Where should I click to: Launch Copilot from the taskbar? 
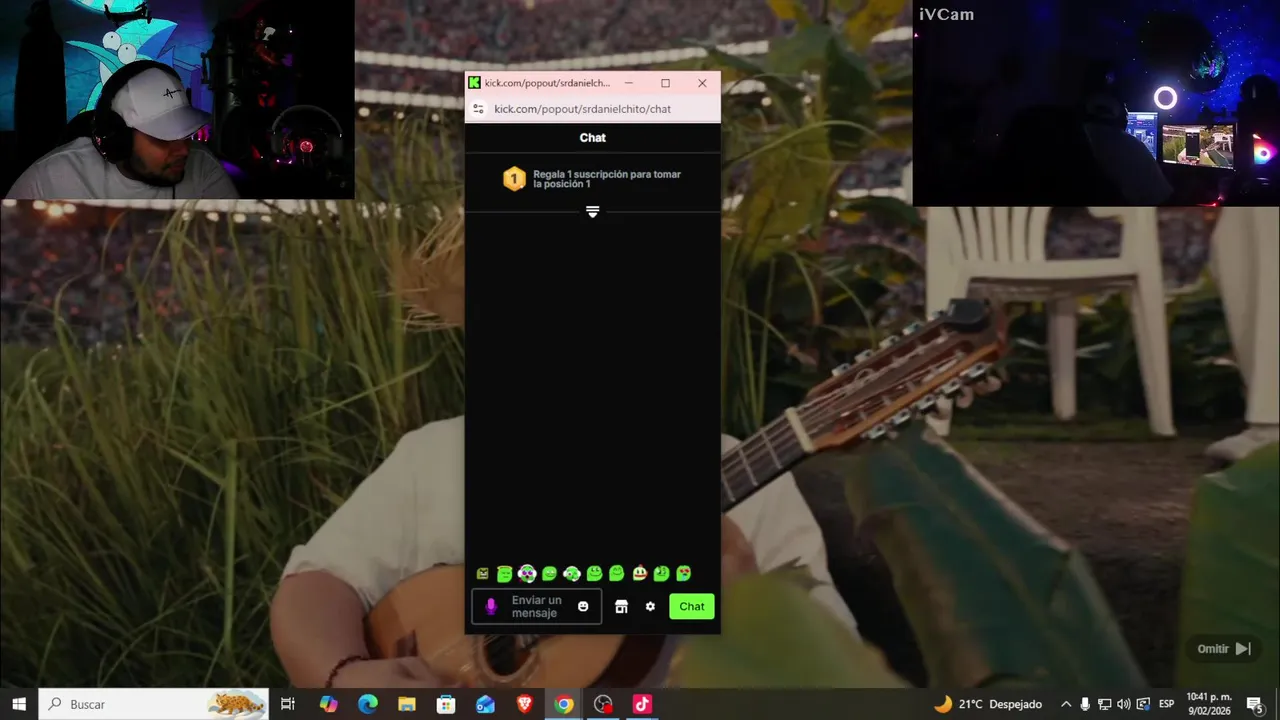(329, 704)
